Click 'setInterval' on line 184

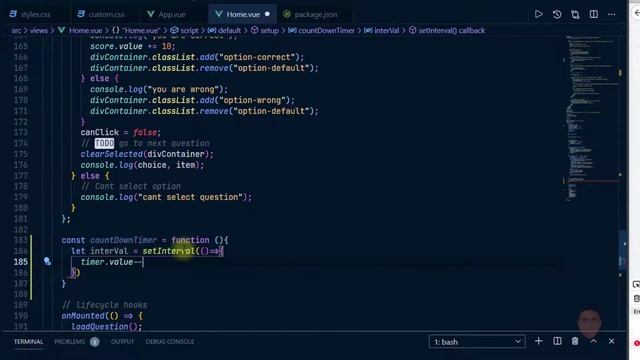coord(169,251)
